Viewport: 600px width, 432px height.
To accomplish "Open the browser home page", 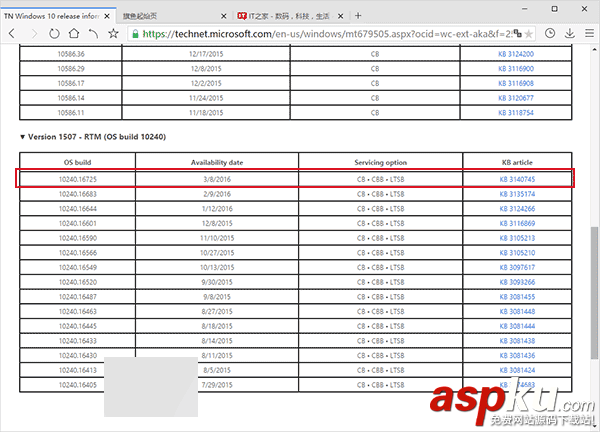I will pos(74,34).
